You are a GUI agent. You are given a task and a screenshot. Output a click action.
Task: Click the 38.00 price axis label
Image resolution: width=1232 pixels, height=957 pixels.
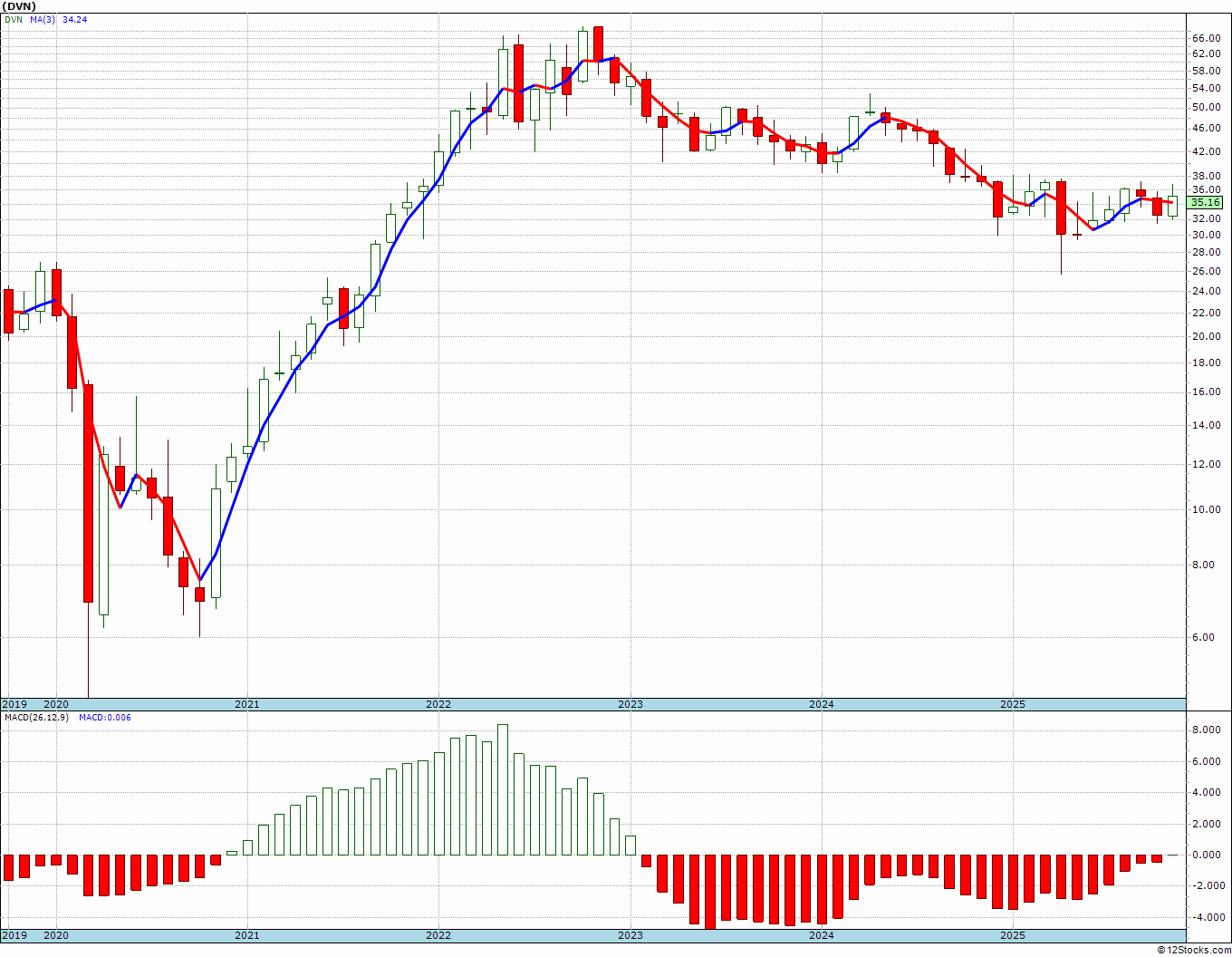tap(1206, 176)
